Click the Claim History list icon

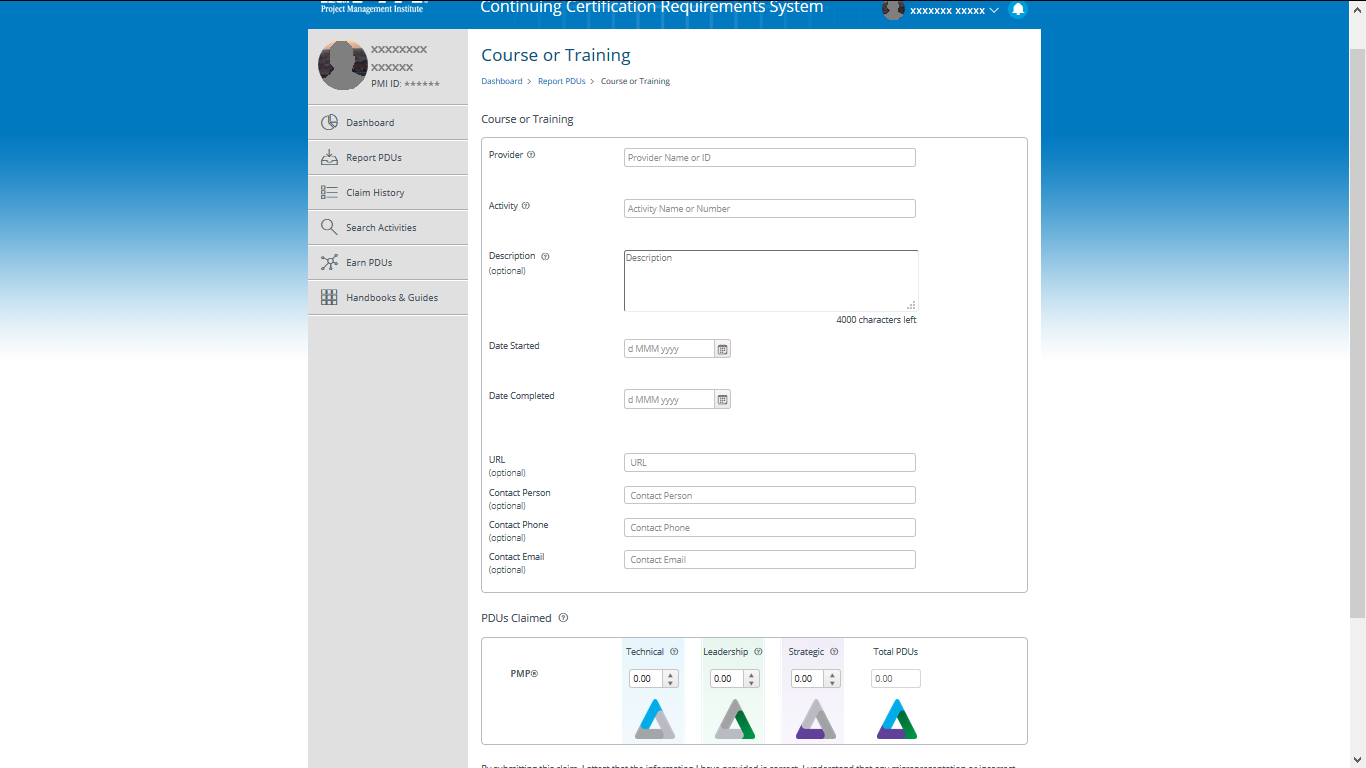pyautogui.click(x=329, y=192)
